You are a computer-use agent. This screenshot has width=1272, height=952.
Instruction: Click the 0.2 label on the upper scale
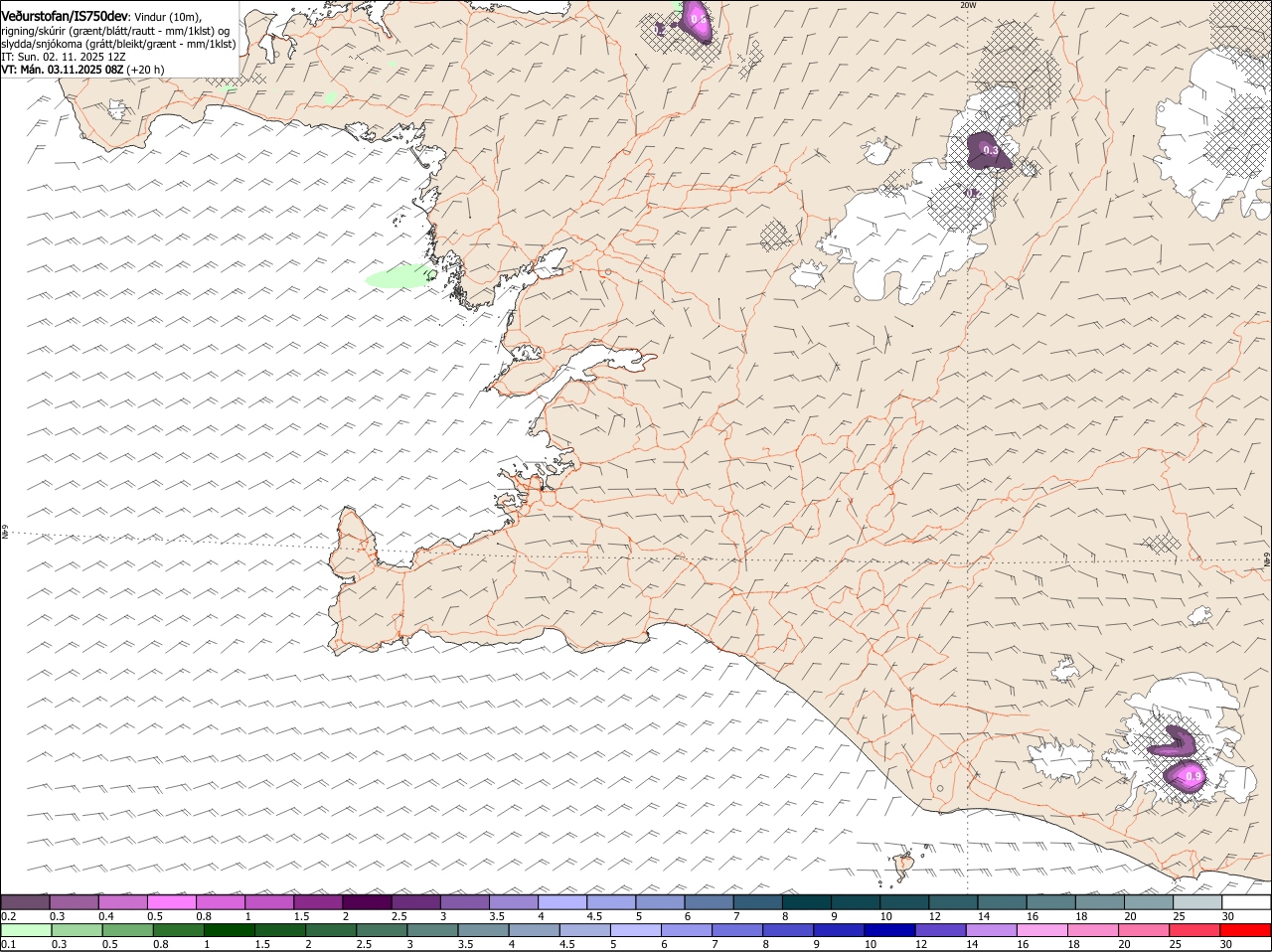(8, 915)
